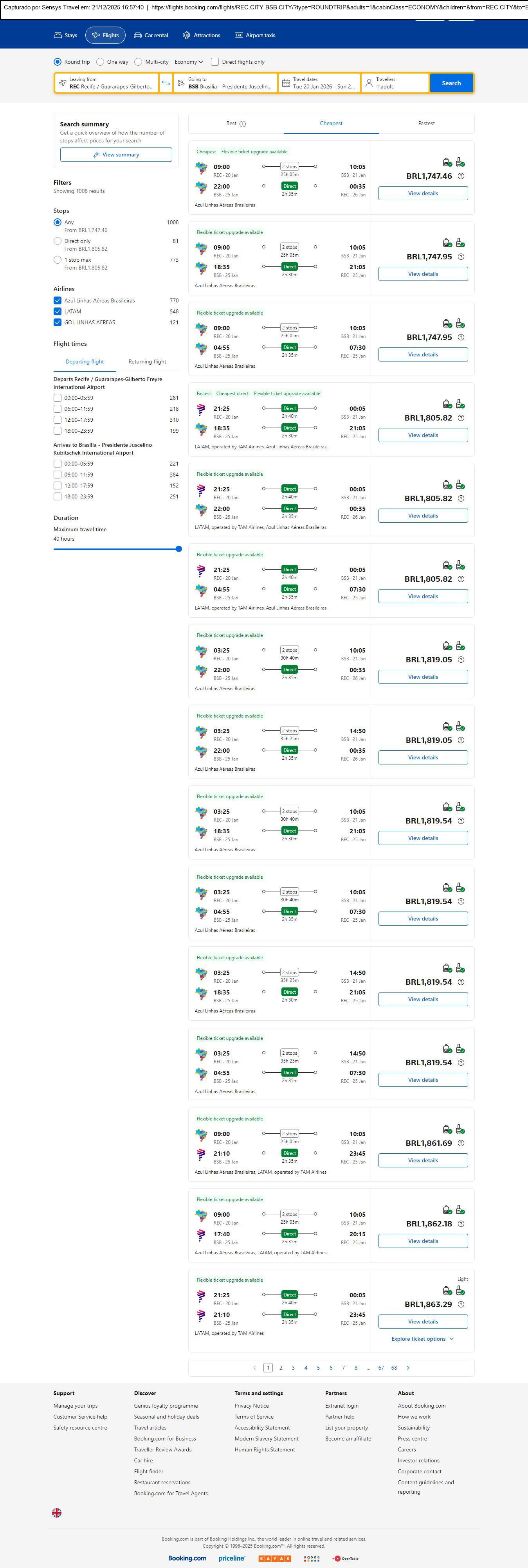Click the UK flag language icon in footer
Image resolution: width=528 pixels, height=1568 pixels.
[x=57, y=1512]
